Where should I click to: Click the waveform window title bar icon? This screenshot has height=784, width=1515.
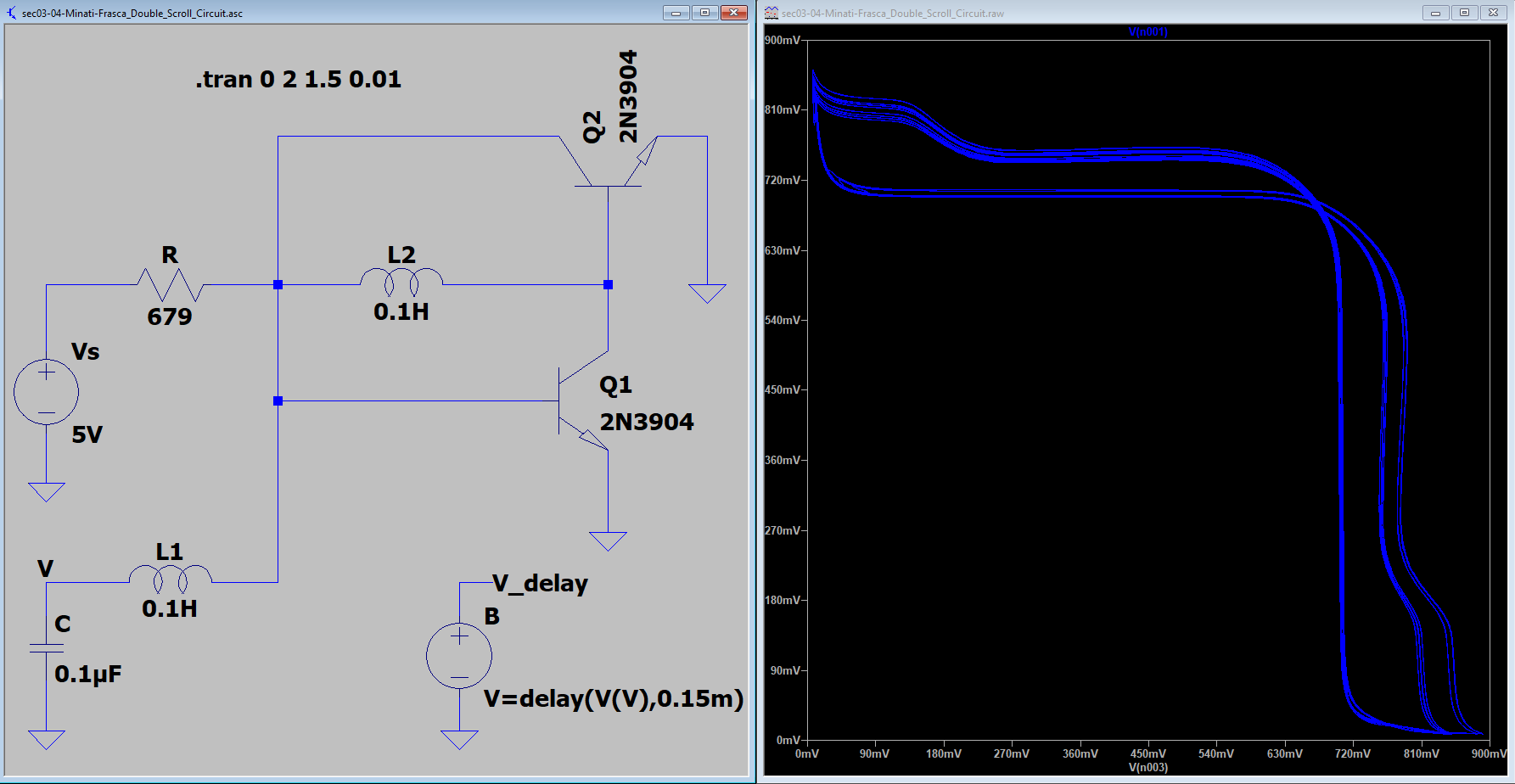[x=771, y=13]
